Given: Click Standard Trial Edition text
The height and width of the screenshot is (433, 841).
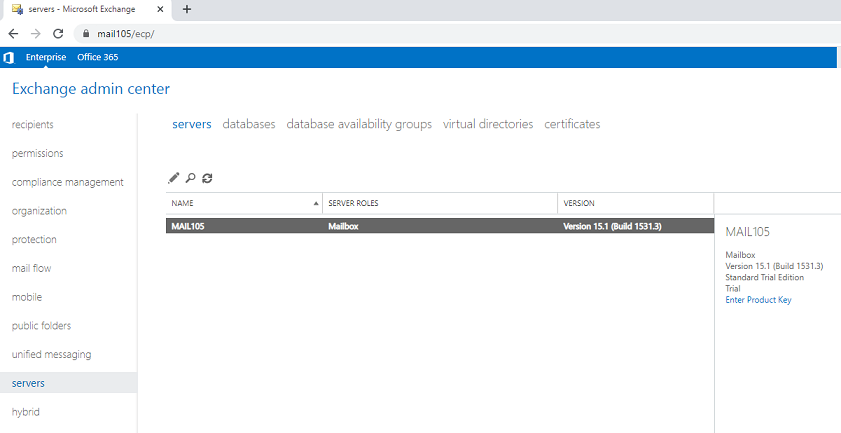Looking at the screenshot, I should 765,277.
